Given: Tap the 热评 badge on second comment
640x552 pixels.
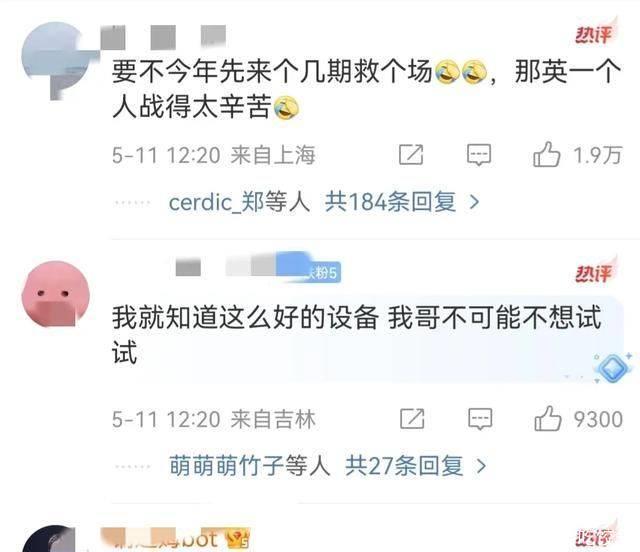Looking at the screenshot, I should tap(596, 271).
